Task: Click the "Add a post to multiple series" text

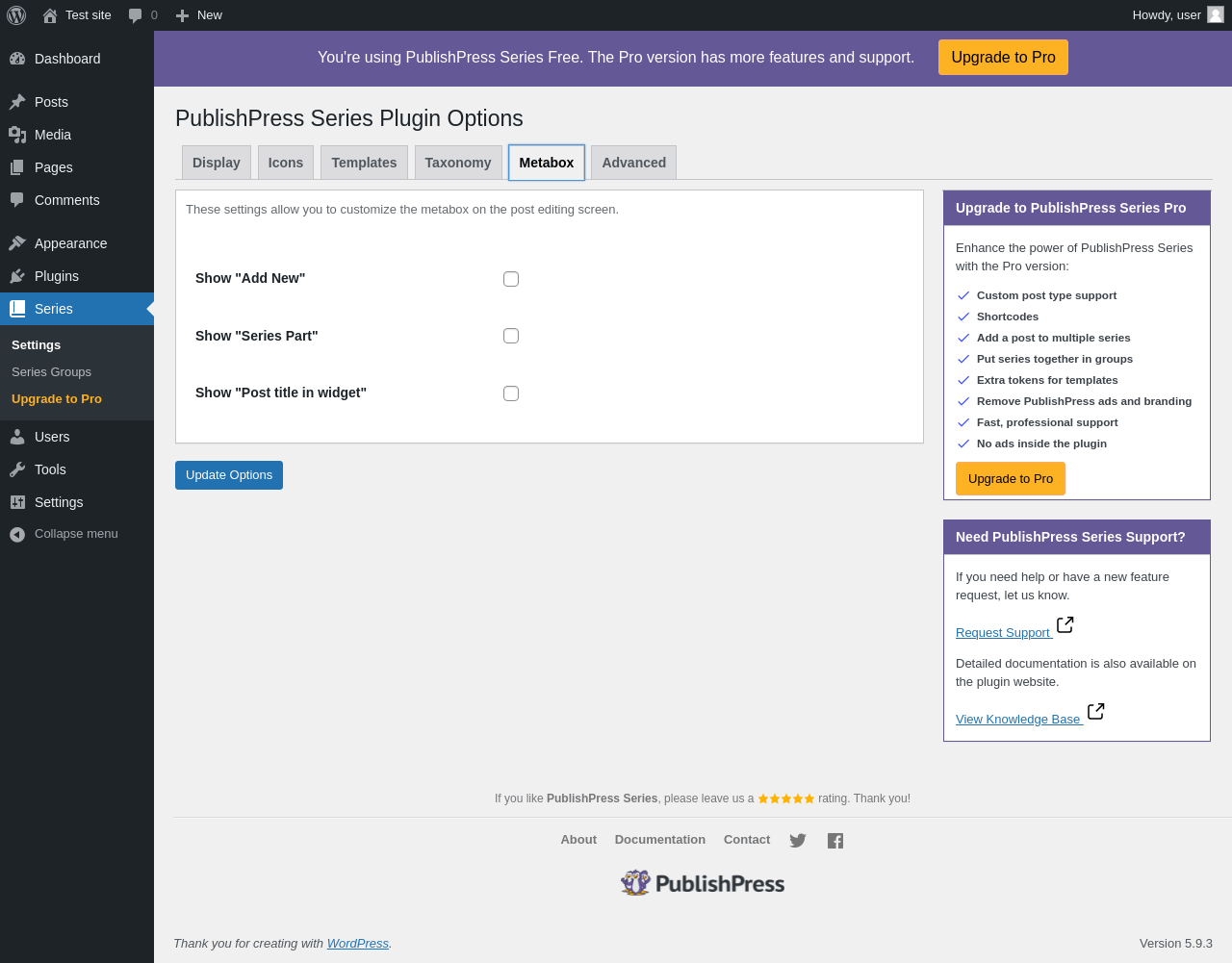Action: click(x=1054, y=338)
